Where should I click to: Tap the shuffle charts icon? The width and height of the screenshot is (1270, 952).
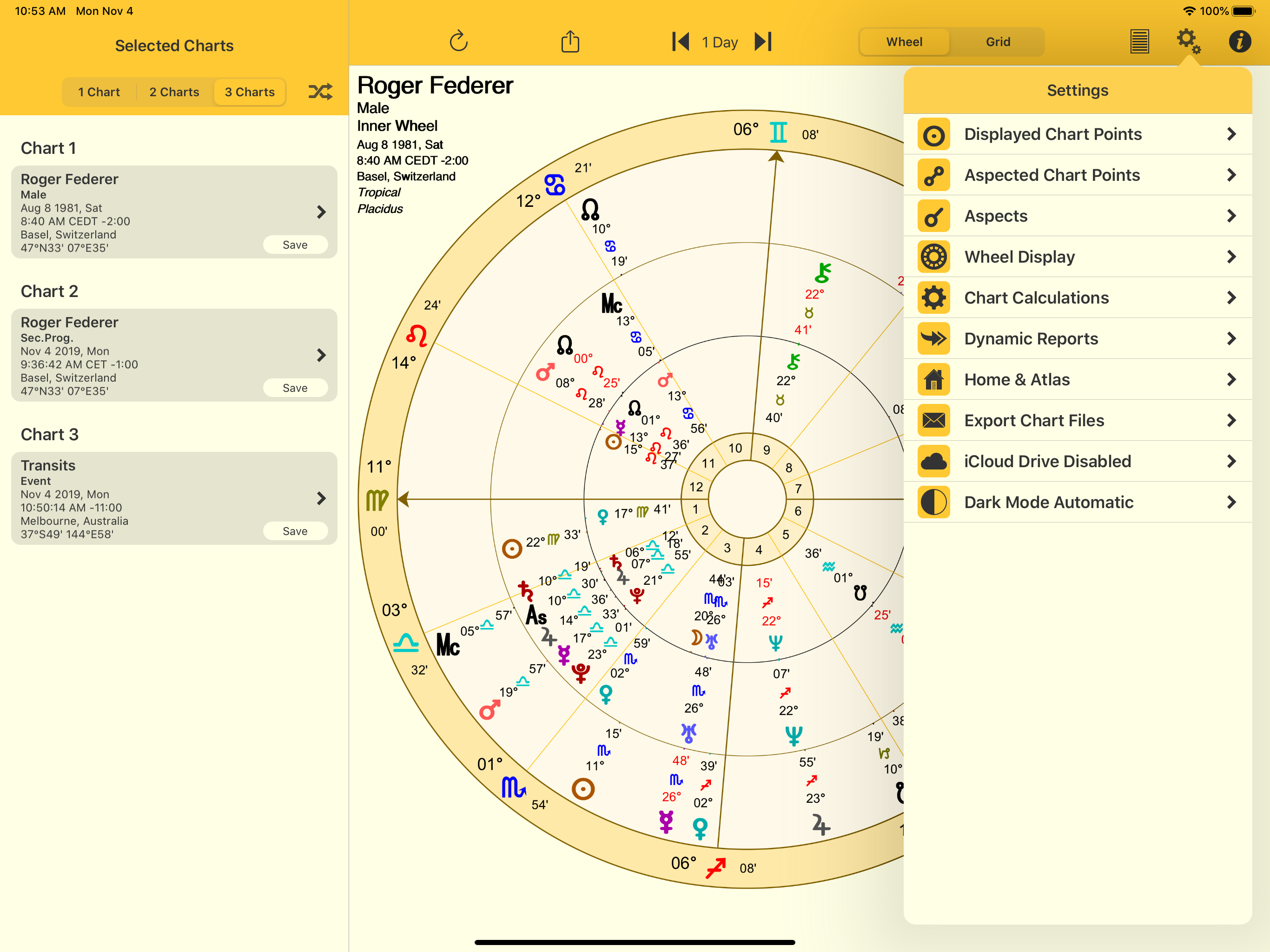tap(320, 92)
